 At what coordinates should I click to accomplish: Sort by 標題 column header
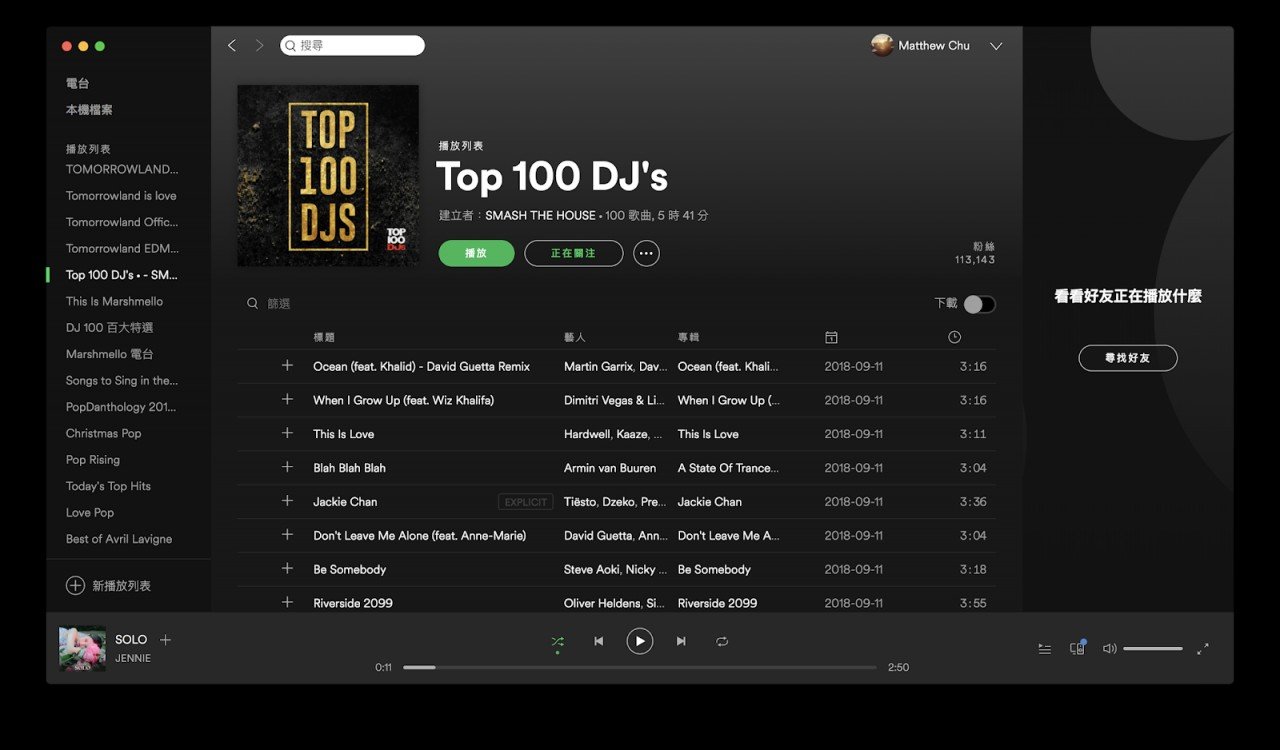[x=324, y=337]
